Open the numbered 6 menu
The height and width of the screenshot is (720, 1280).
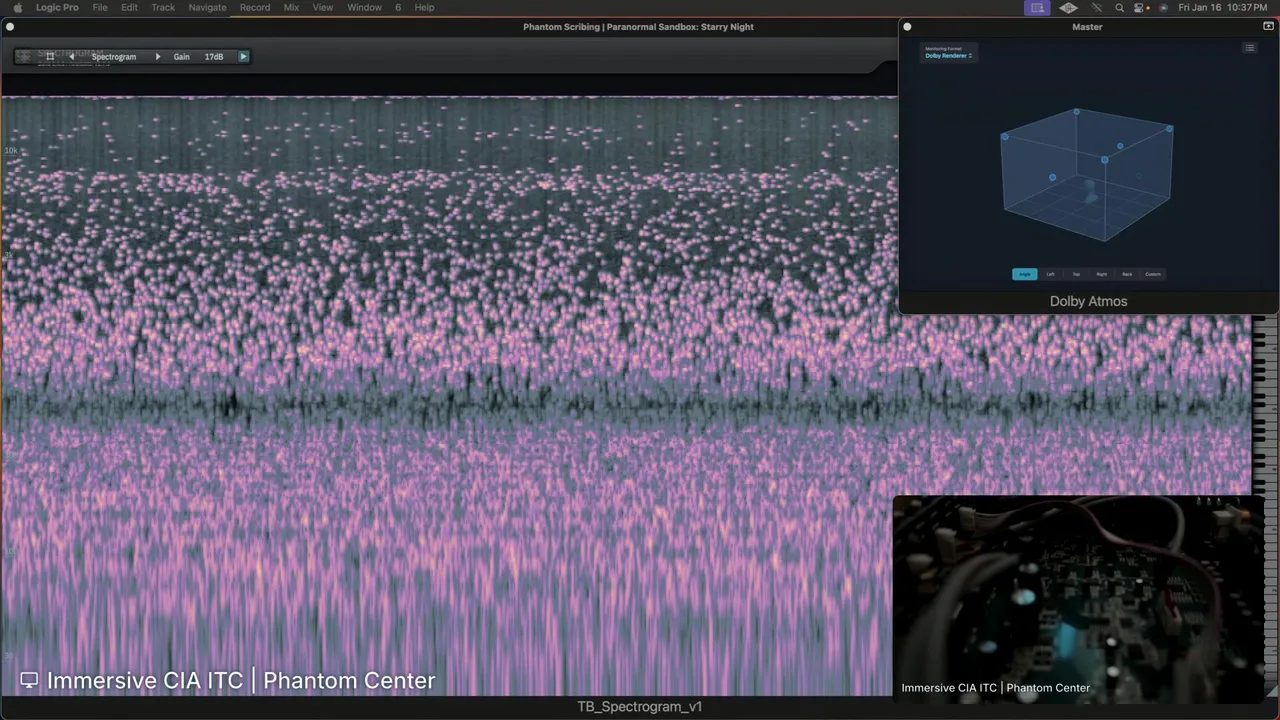pos(398,7)
